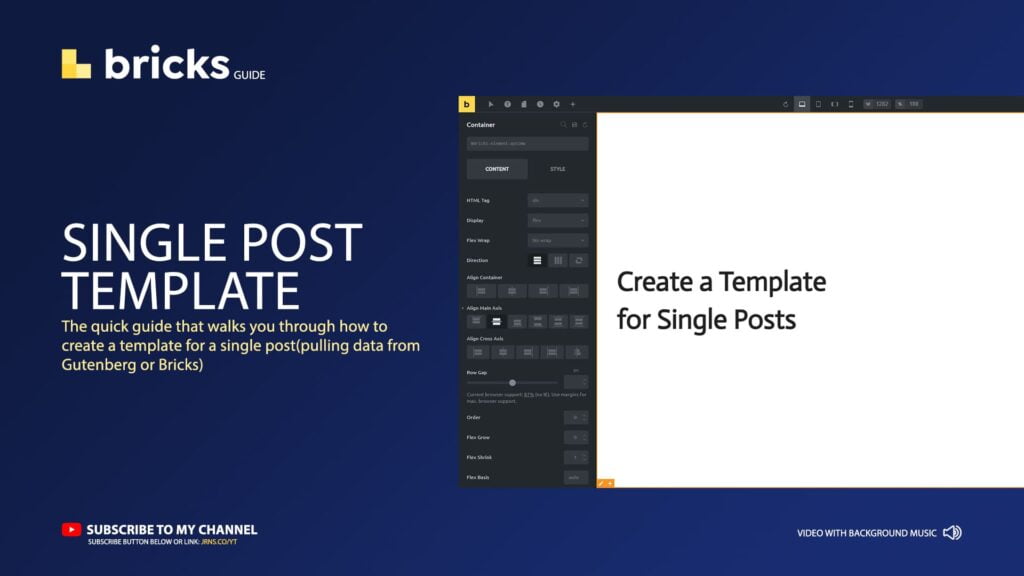Click the save icon next to the Container title
The height and width of the screenshot is (576, 1024).
(575, 125)
